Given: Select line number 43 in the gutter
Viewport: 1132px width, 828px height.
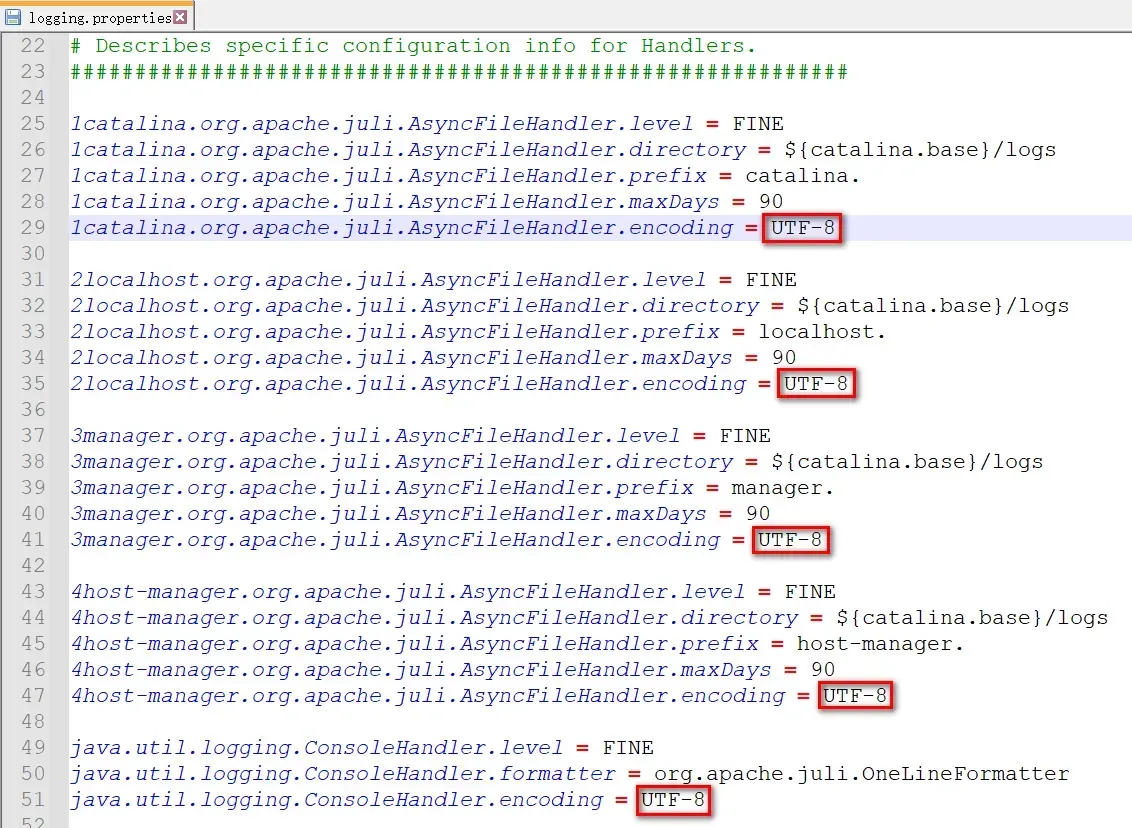Looking at the screenshot, I should click(x=33, y=592).
